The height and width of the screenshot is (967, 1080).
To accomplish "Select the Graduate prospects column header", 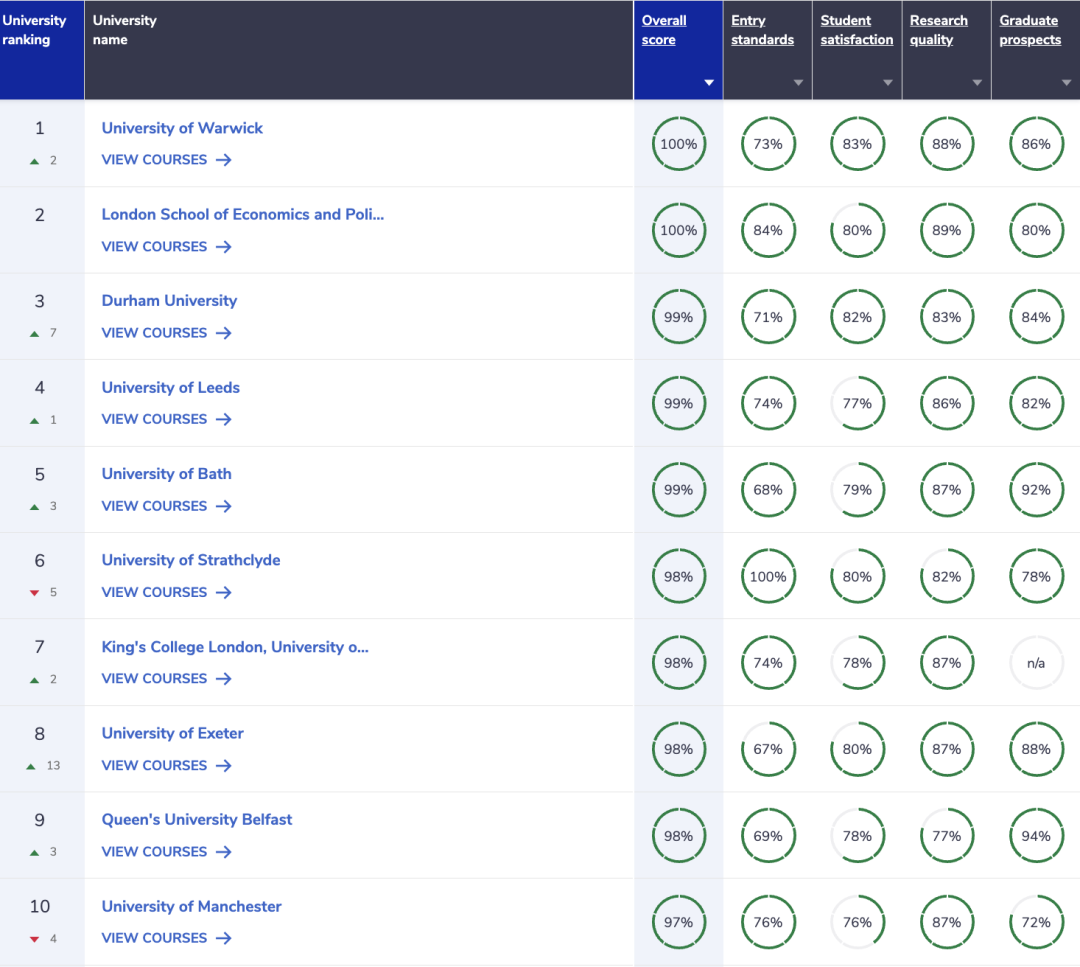I will click(1029, 30).
